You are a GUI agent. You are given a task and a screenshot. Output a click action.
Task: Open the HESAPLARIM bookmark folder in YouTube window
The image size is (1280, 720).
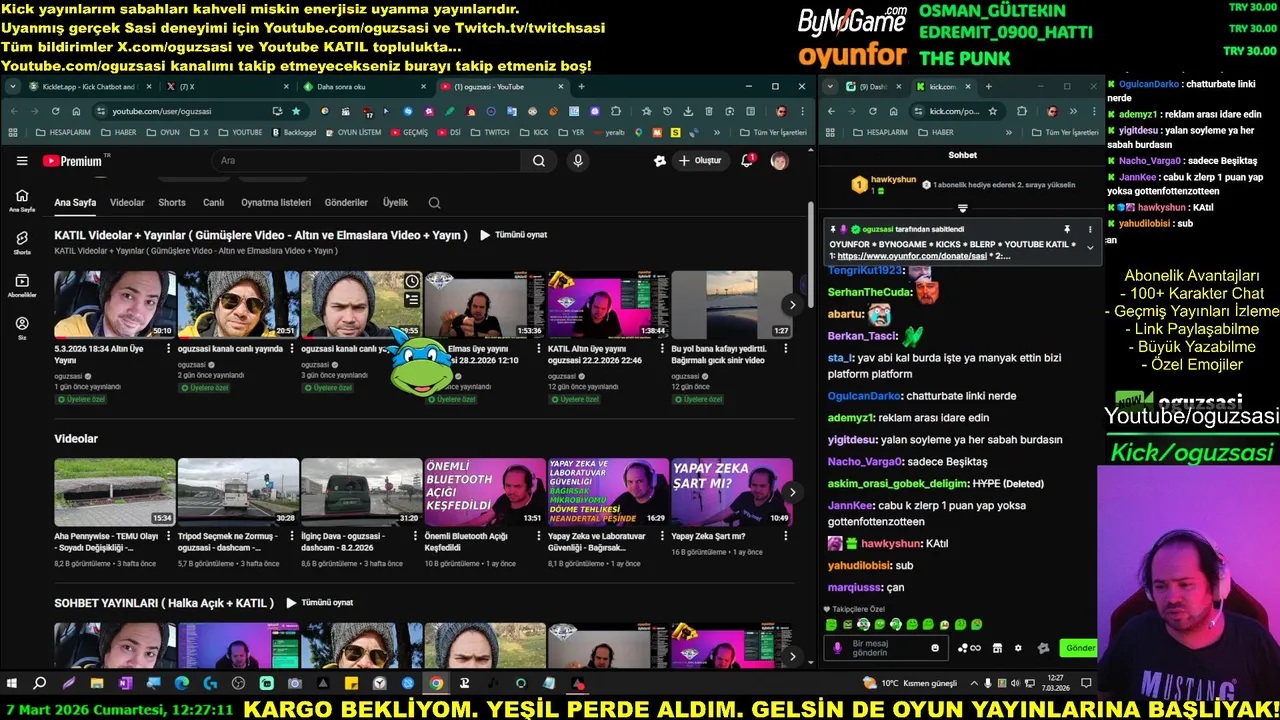coord(63,132)
